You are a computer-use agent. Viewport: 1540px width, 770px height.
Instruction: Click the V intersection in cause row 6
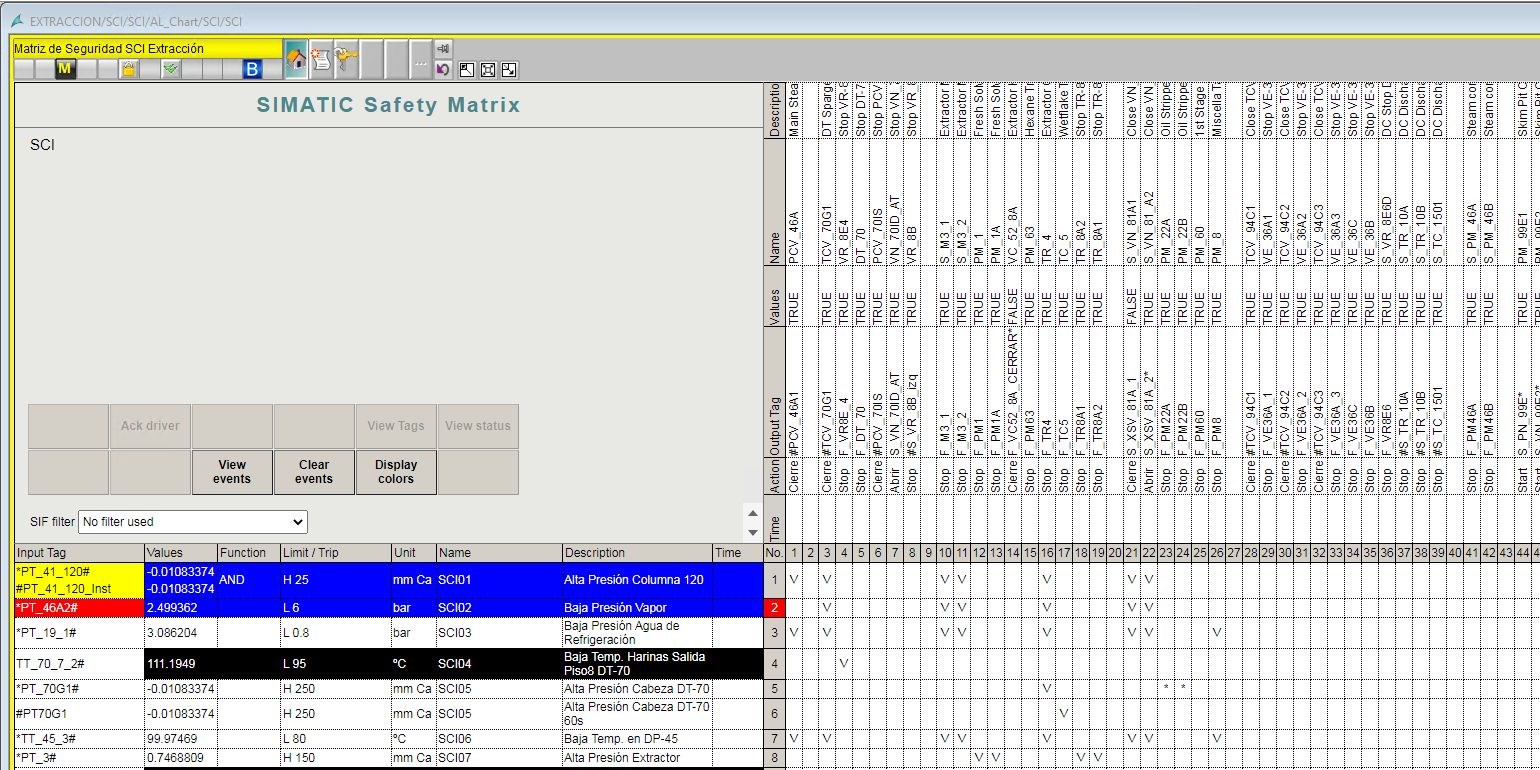pyautogui.click(x=1064, y=714)
